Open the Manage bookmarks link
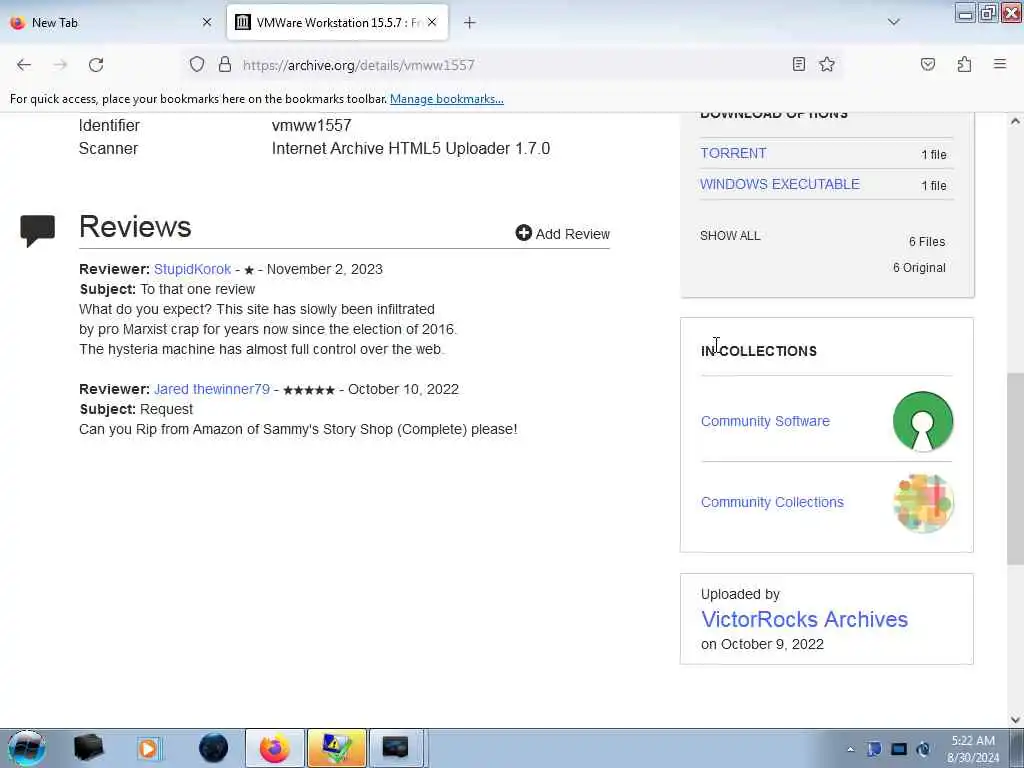The height and width of the screenshot is (768, 1024). coord(447,99)
